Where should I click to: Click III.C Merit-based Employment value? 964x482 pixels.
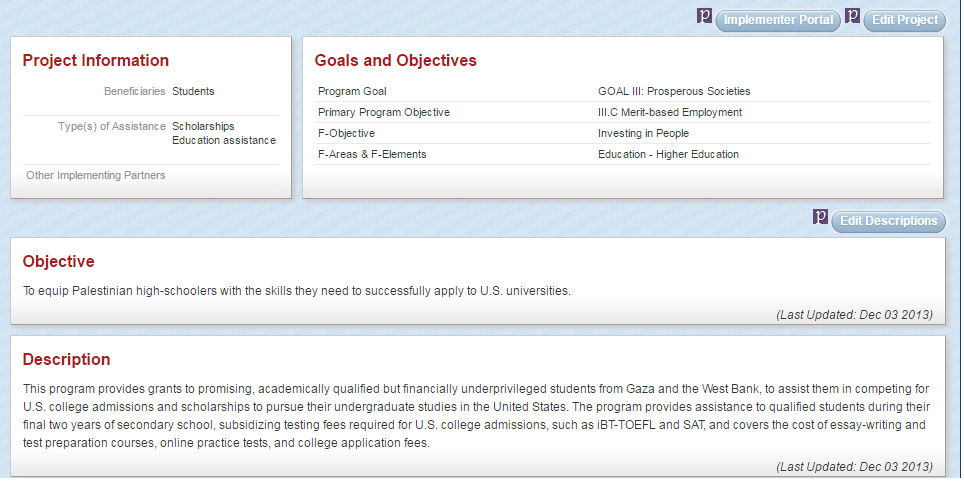[x=669, y=112]
